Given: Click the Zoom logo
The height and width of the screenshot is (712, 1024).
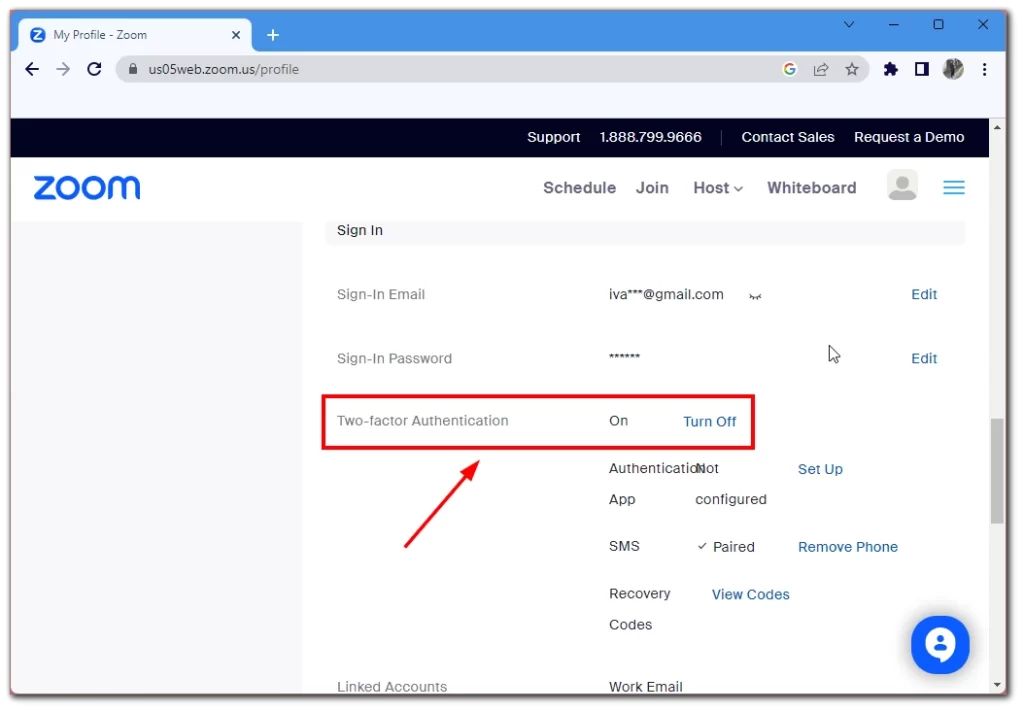Looking at the screenshot, I should 87,188.
